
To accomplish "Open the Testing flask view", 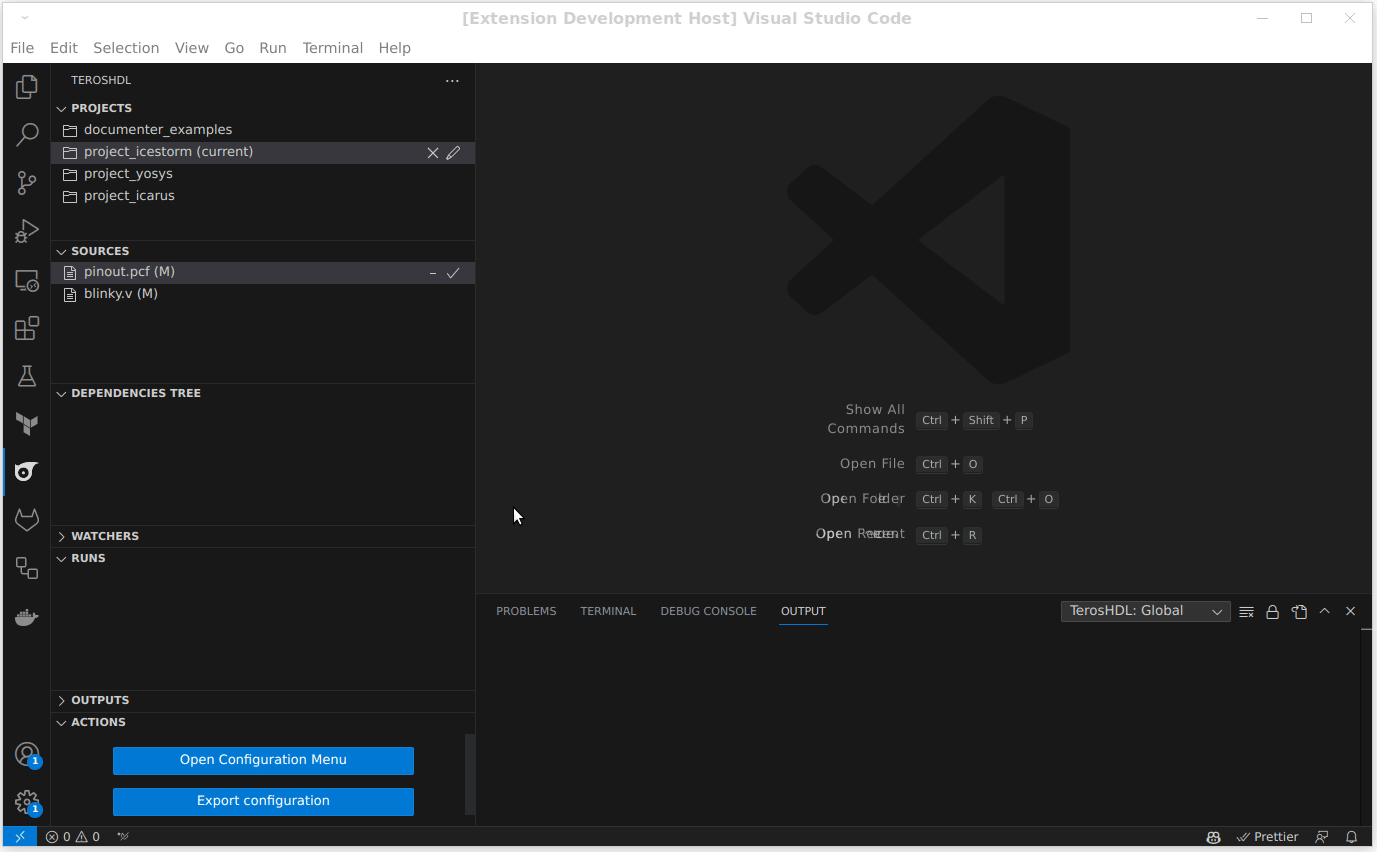I will (x=27, y=376).
